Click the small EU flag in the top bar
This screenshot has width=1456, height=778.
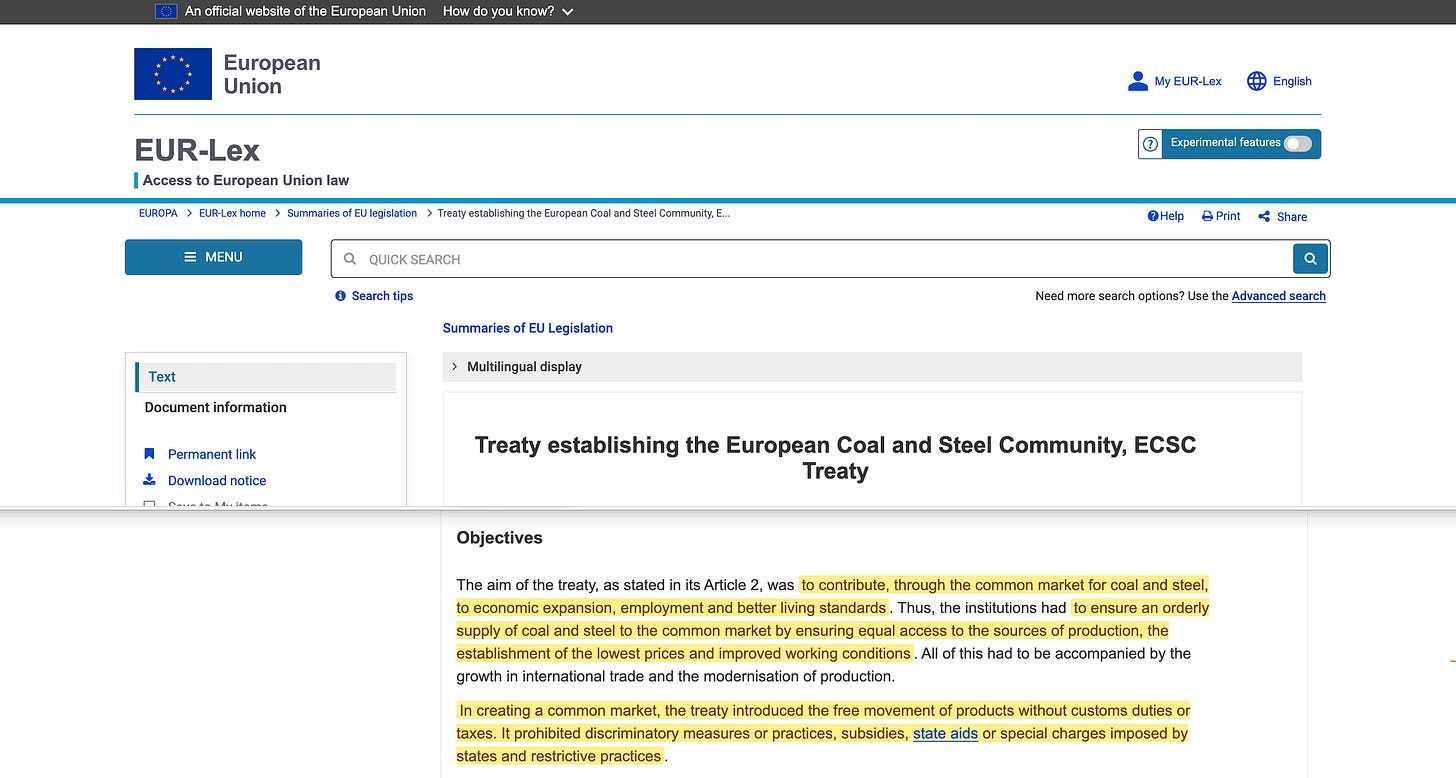pyautogui.click(x=166, y=11)
